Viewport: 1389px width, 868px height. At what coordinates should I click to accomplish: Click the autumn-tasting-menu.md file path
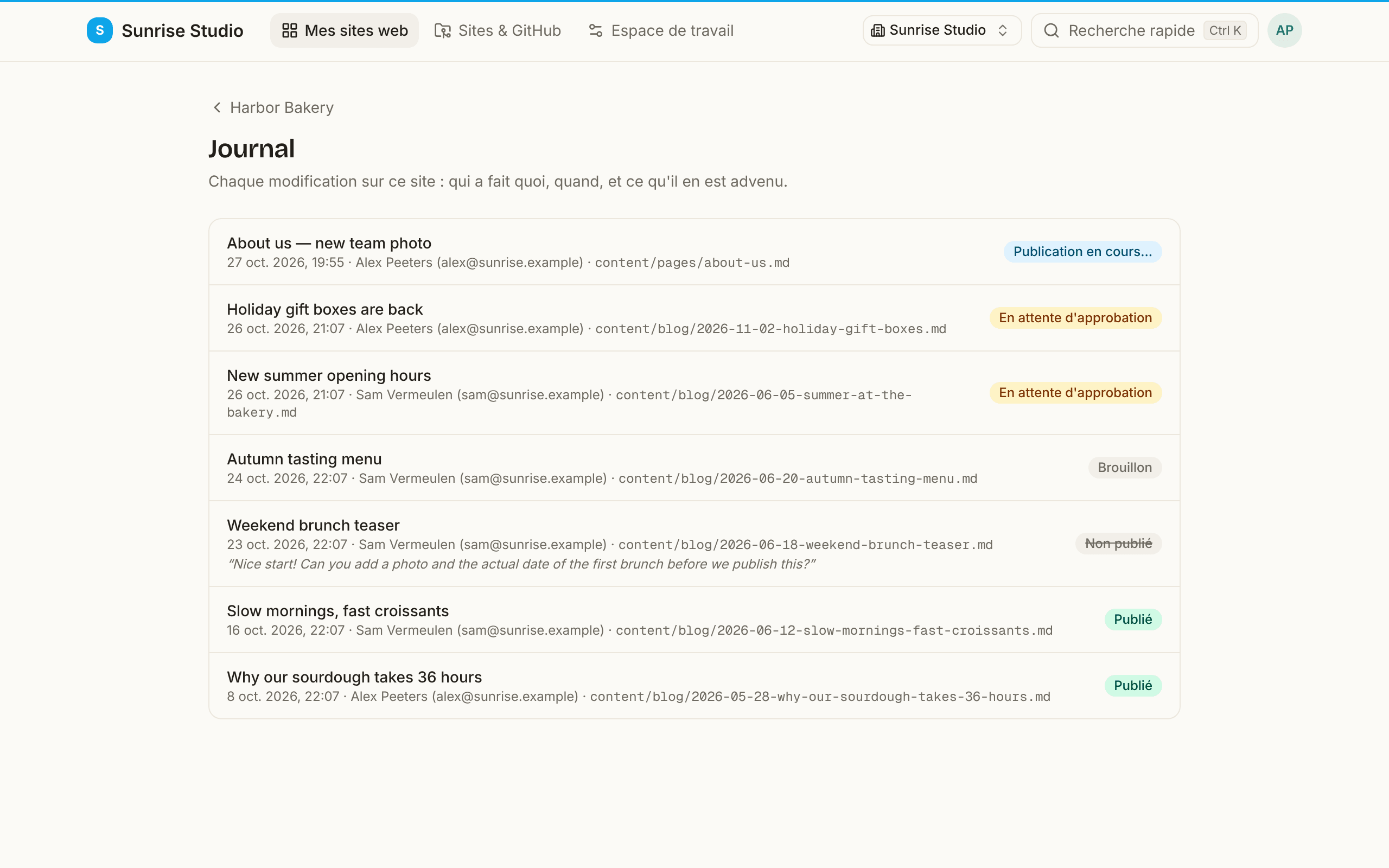point(797,479)
